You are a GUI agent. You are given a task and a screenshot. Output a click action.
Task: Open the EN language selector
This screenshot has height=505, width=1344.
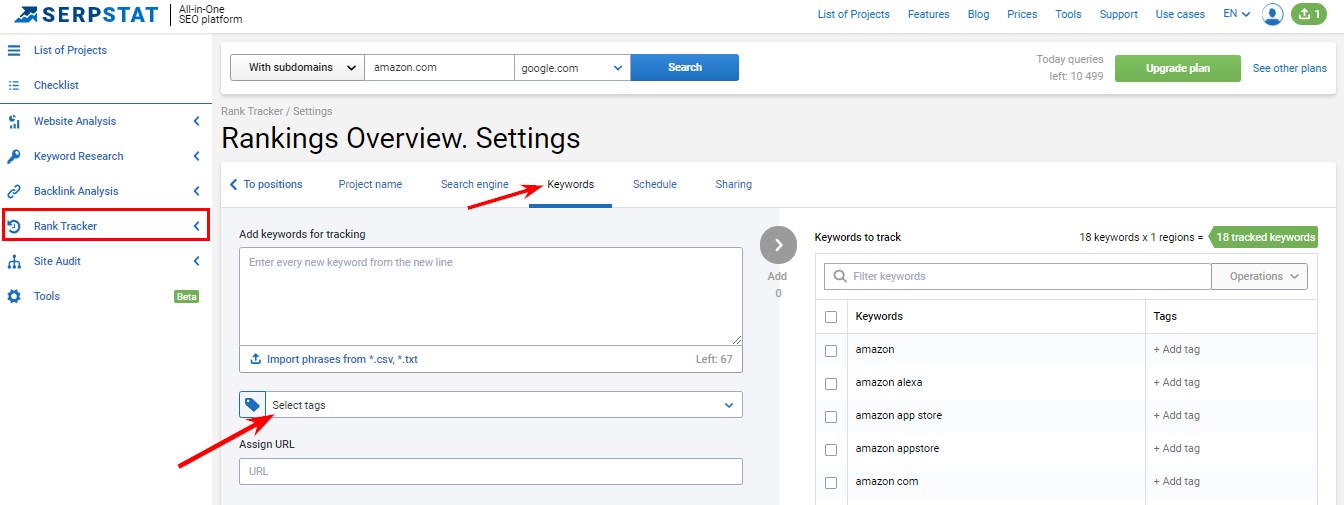[1237, 14]
